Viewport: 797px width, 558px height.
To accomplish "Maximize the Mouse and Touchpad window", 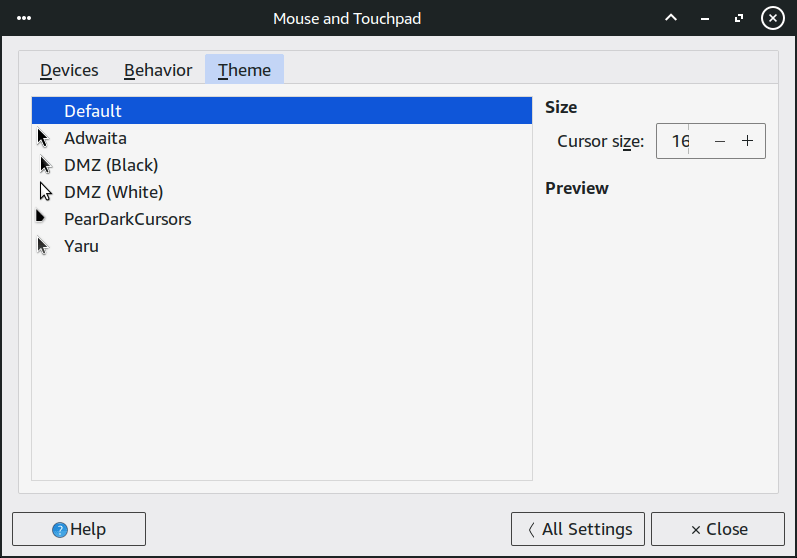I will 739,18.
